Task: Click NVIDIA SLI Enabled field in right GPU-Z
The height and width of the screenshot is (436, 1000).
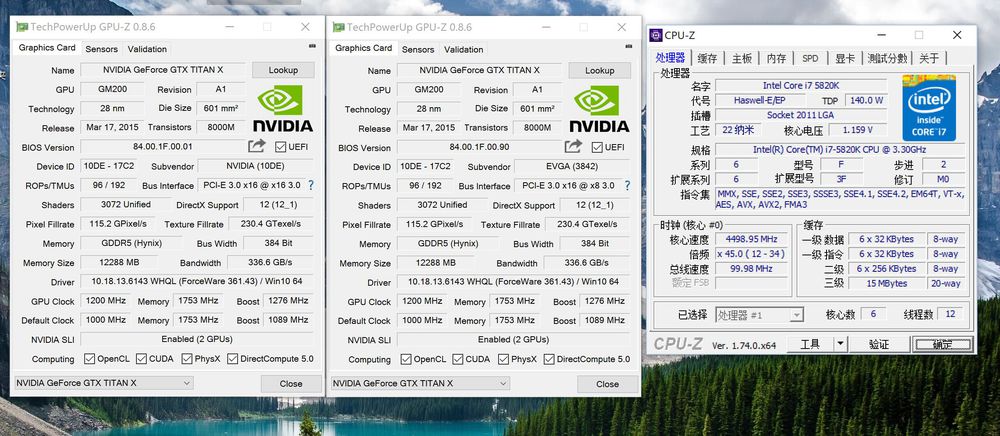Action: (x=513, y=340)
